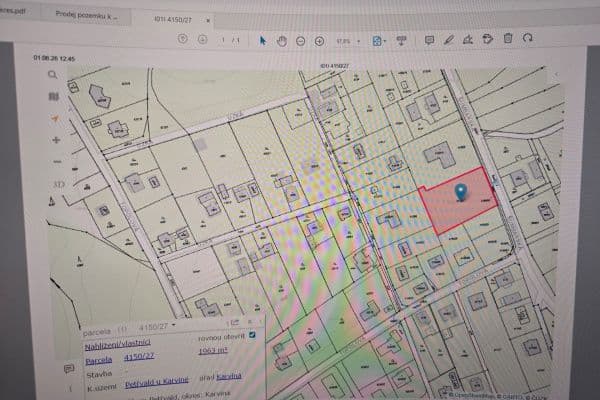
Task: Open the 'Petřvald u Karviné' link
Action: pos(157,382)
